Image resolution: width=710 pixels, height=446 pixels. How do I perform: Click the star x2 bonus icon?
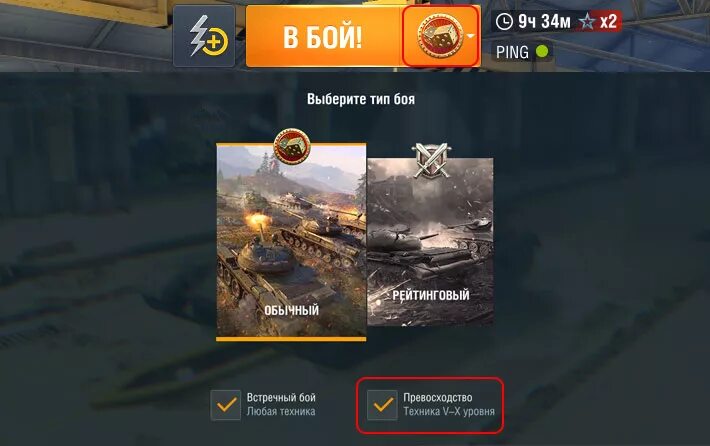coord(587,21)
